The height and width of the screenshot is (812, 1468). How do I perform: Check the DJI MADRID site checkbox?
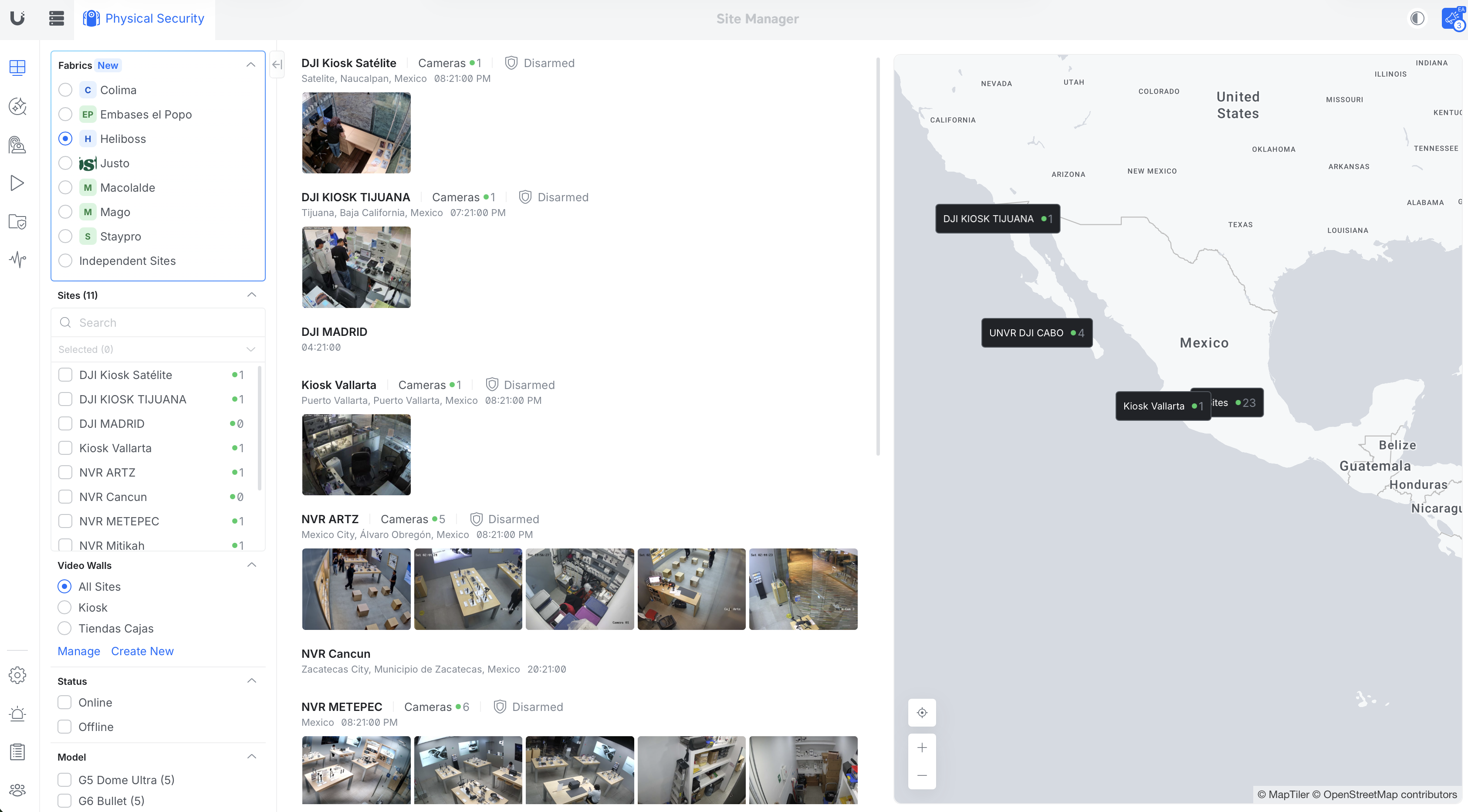(x=65, y=423)
